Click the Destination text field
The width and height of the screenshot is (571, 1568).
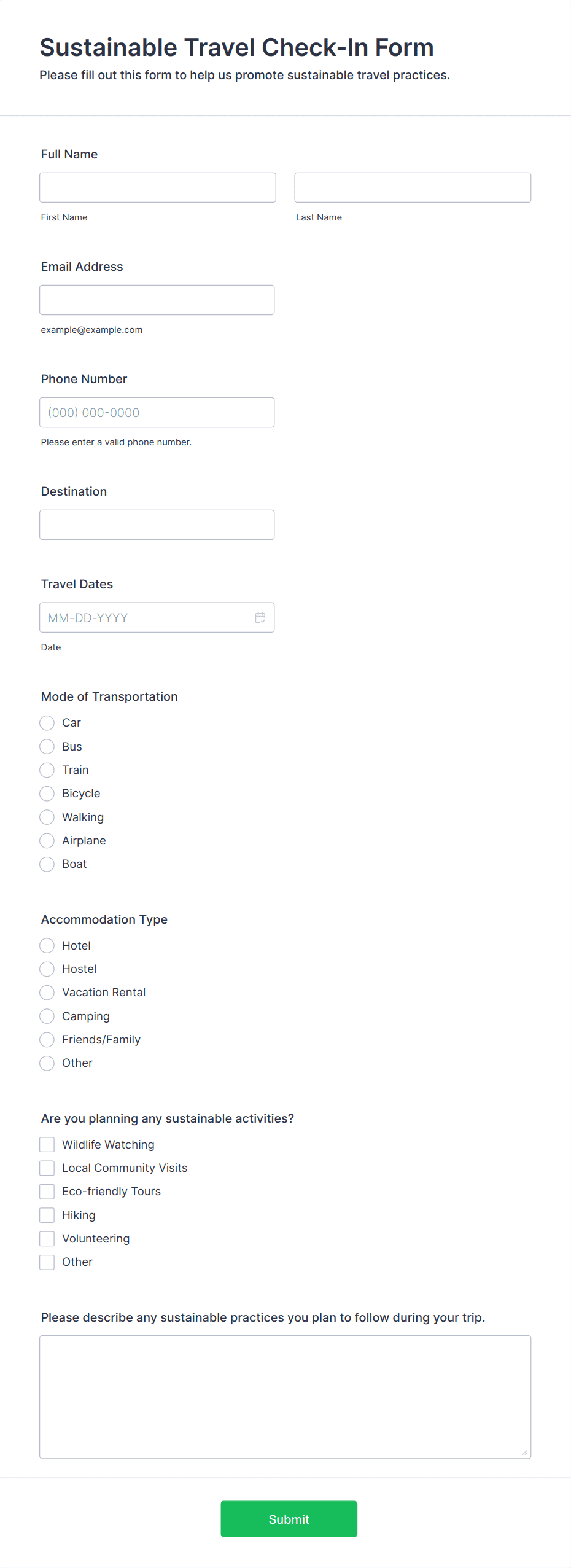point(157,525)
